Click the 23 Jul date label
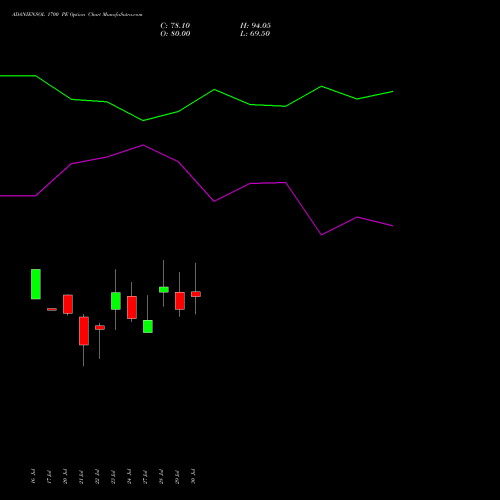The width and height of the screenshot is (500, 500). coord(113,476)
